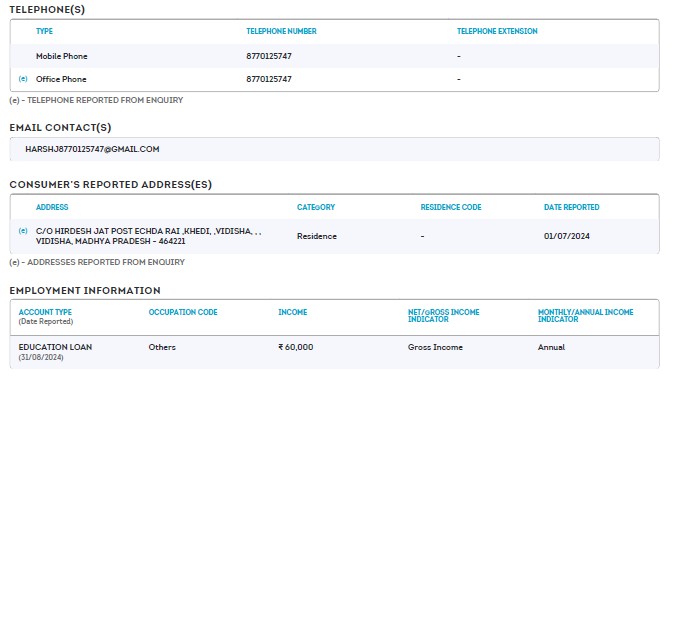Click the Employment Information section heading

85,290
